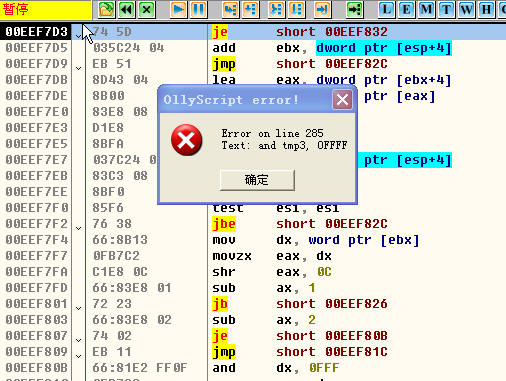This screenshot has height=381, width=506.
Task: Open the Memory map via the M button
Action: tap(426, 9)
